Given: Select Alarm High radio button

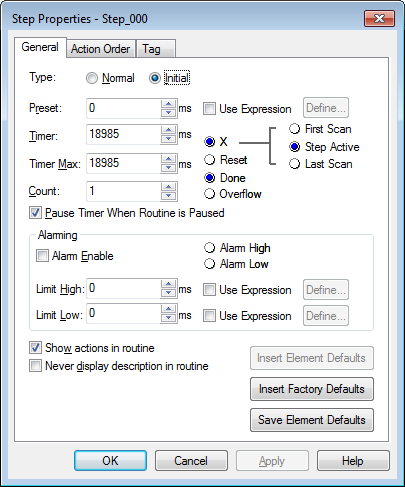Looking at the screenshot, I should [x=209, y=248].
